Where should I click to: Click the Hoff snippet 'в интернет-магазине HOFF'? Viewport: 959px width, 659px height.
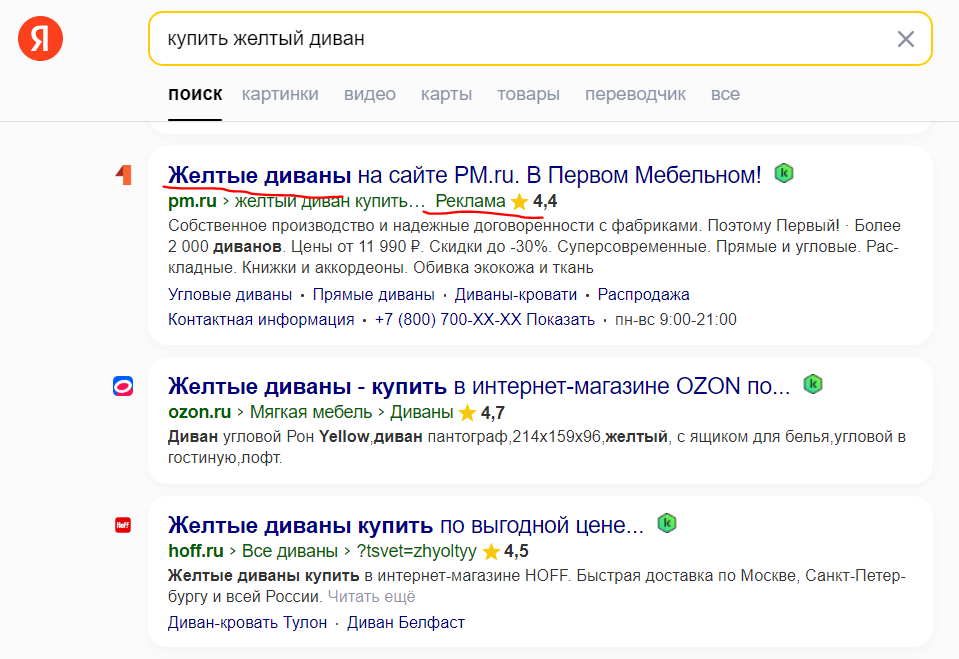pos(466,576)
